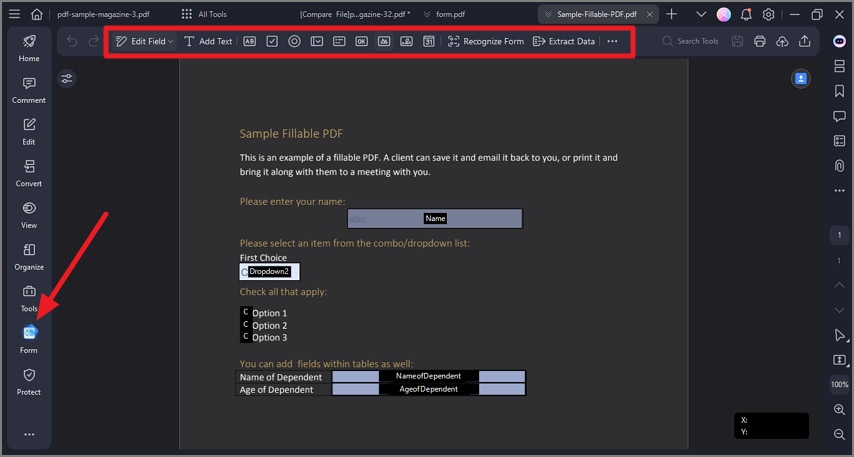Switch to View mode in sidebar
The image size is (854, 457).
point(29,215)
